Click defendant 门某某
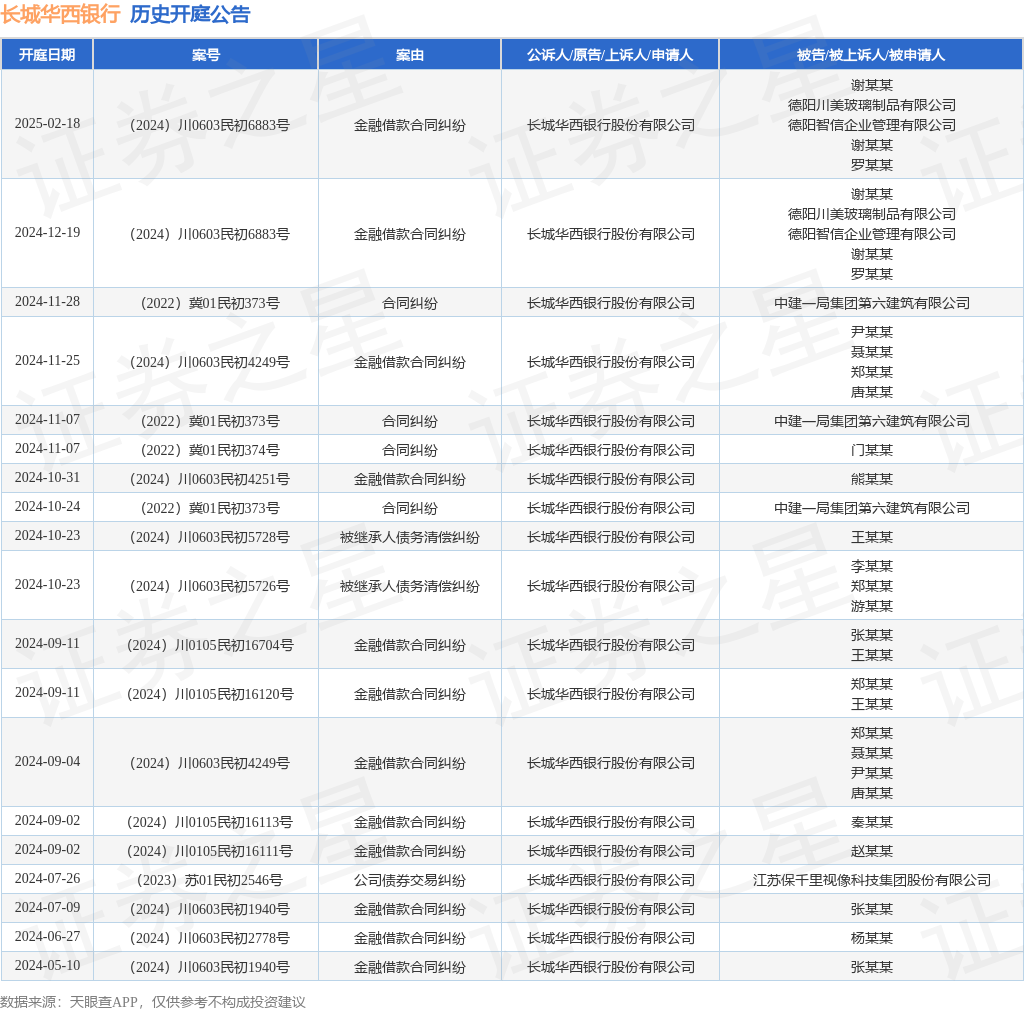This screenshot has height=1011, width=1024. [871, 450]
